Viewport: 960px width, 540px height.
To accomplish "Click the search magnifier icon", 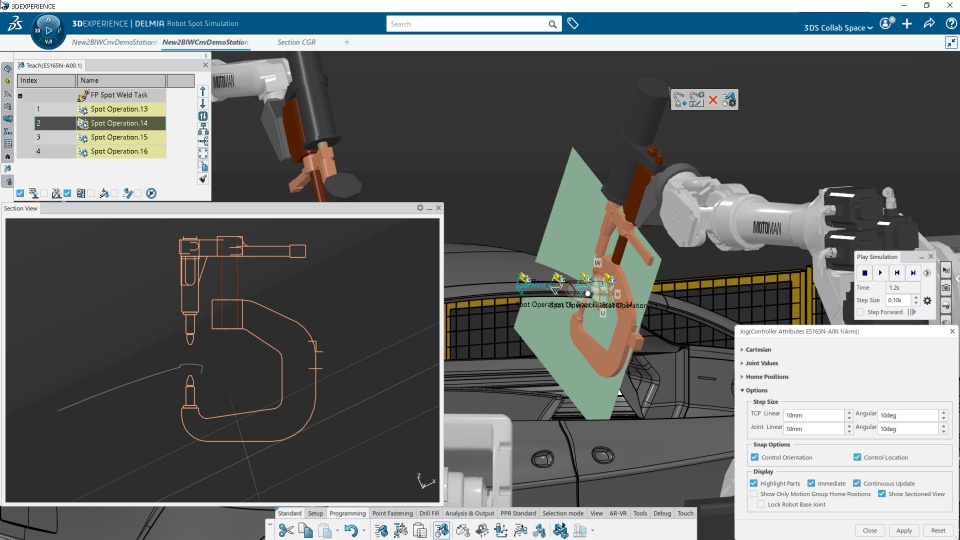I will click(552, 24).
